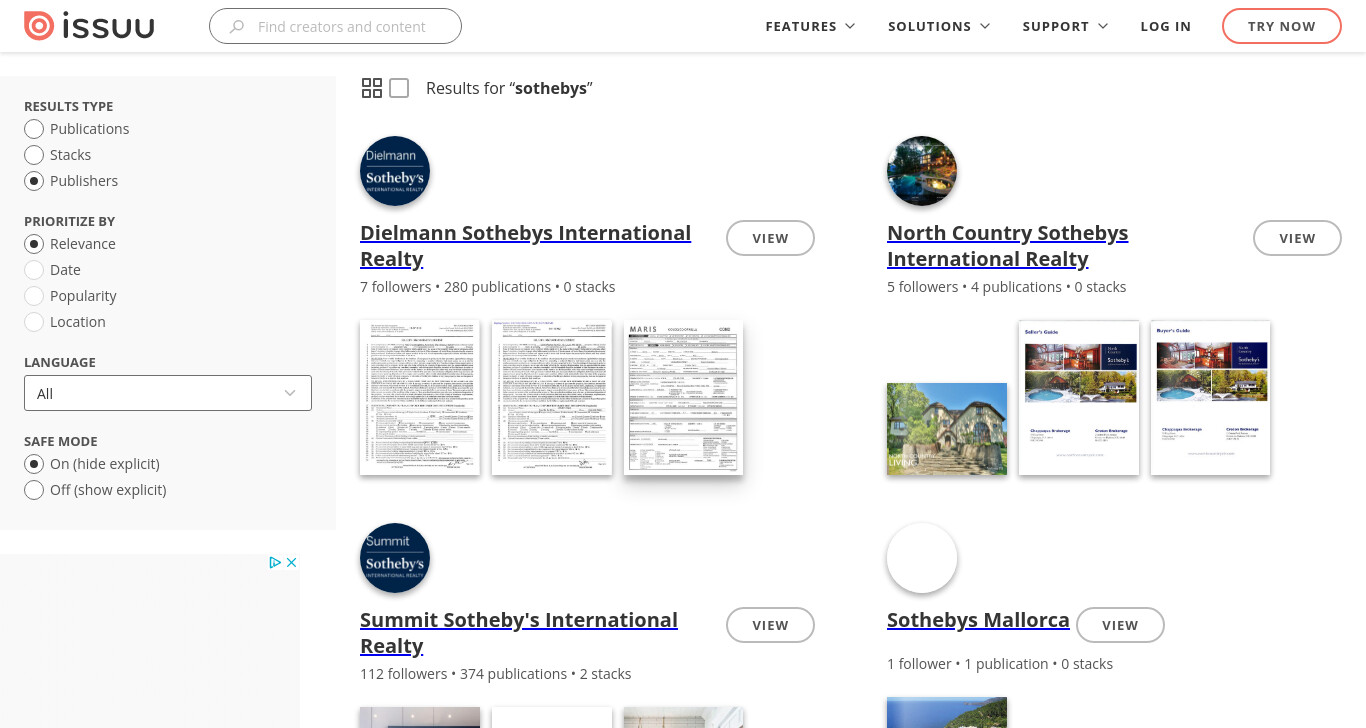Open North Country Living house thumbnail

[947, 429]
